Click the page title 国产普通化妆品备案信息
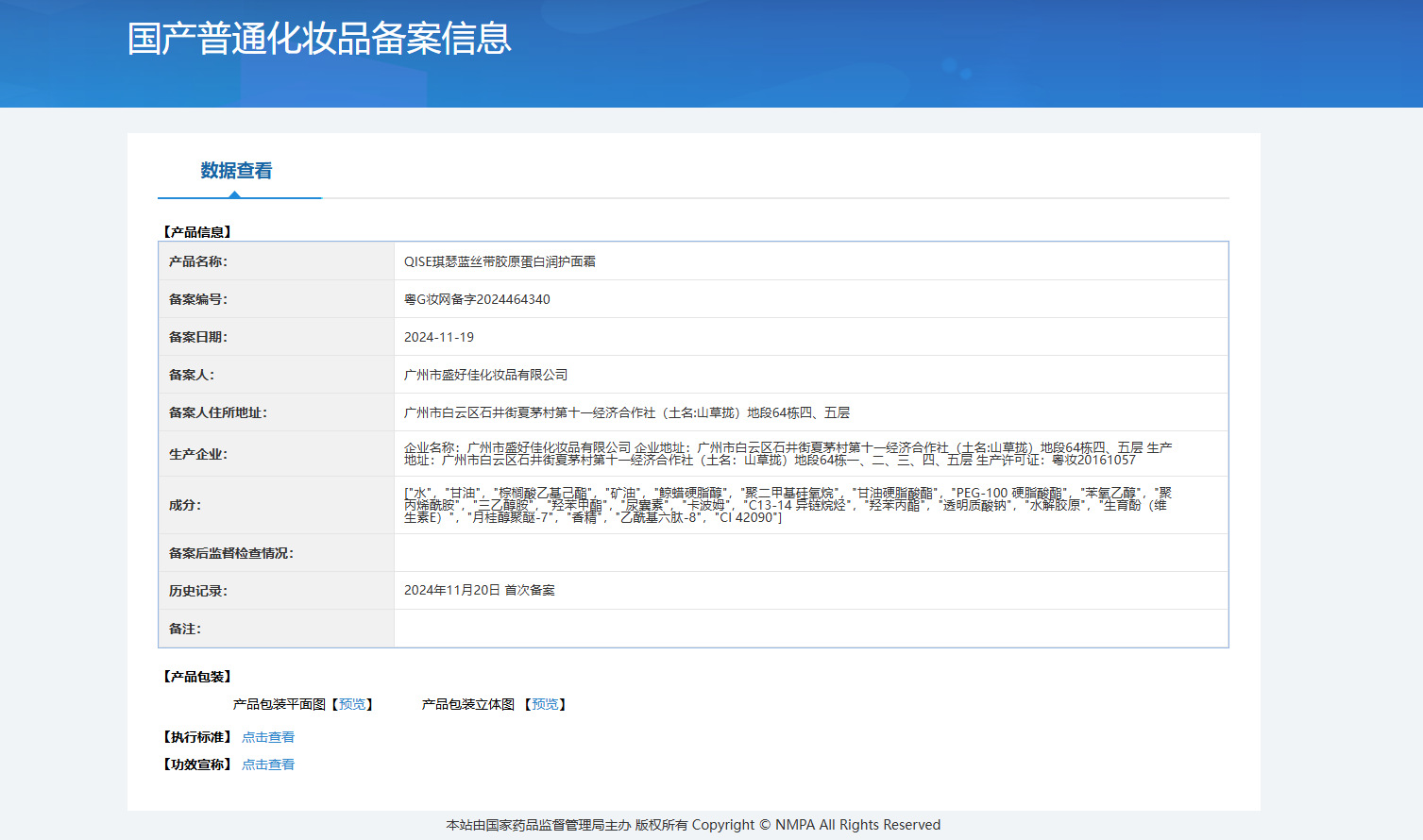Viewport: 1423px width, 840px height. tap(319, 39)
